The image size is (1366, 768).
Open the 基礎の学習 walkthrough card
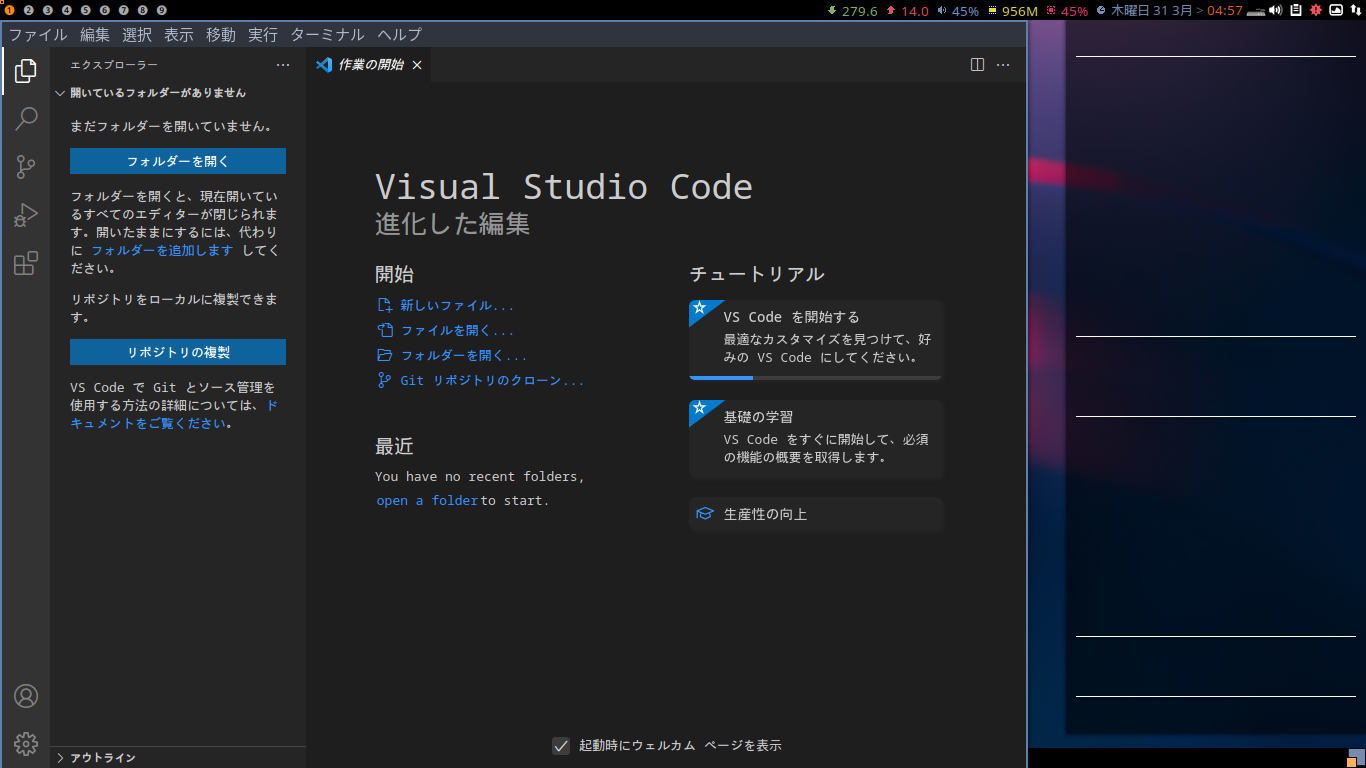click(816, 438)
